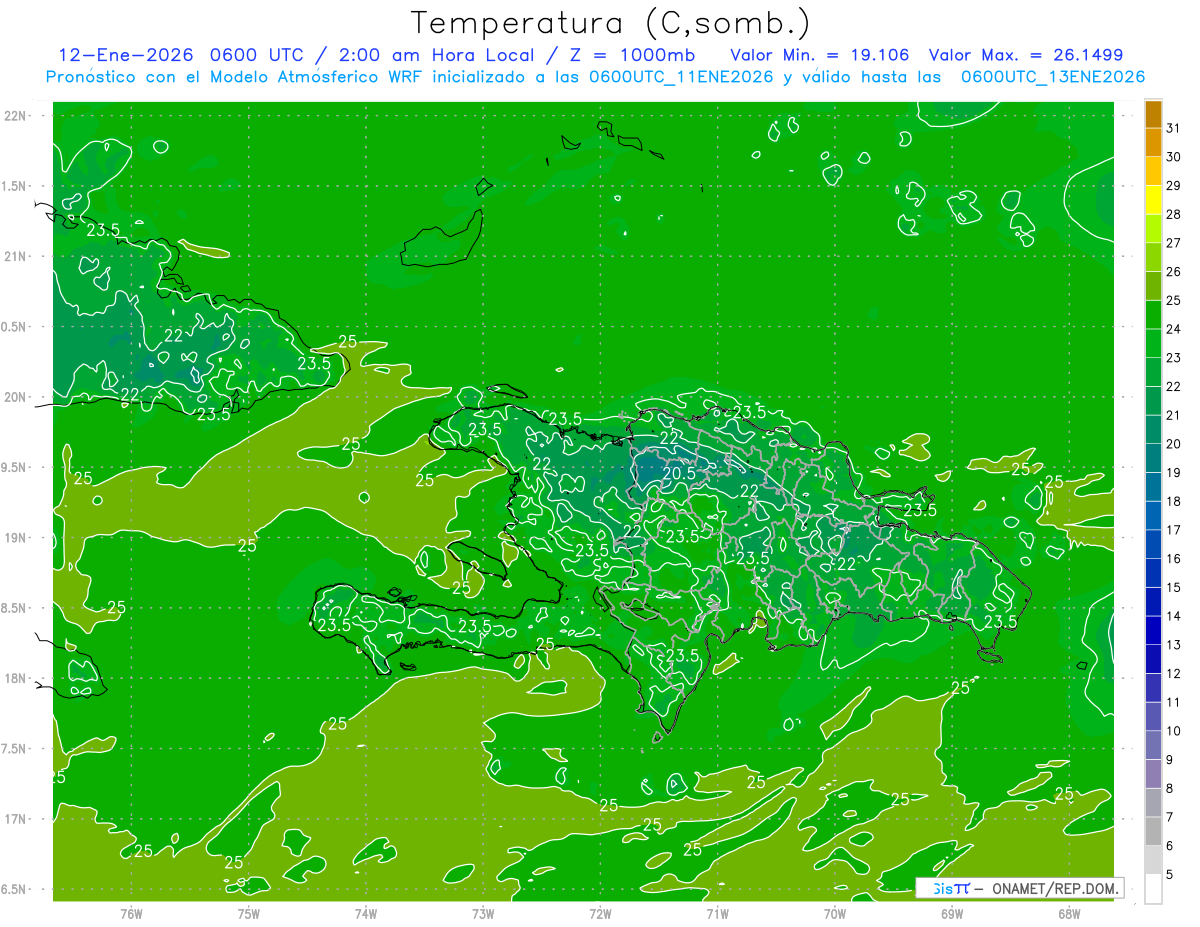Select the "Valor Min. = 19.106" value
The width and height of the screenshot is (1200, 927).
pyautogui.click(x=820, y=55)
